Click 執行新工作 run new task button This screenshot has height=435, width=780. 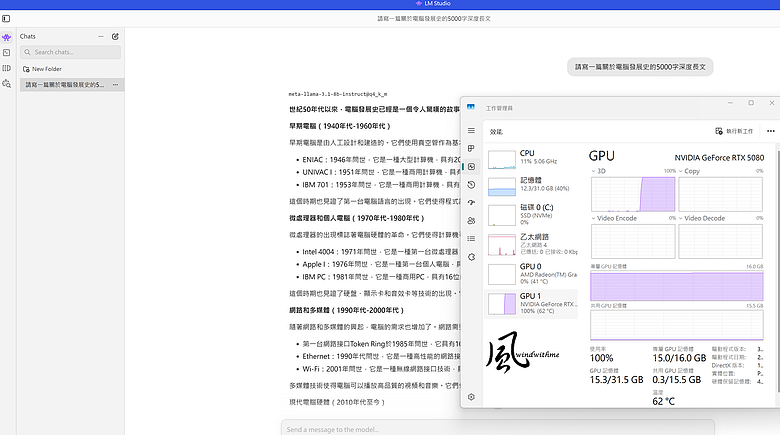(734, 131)
